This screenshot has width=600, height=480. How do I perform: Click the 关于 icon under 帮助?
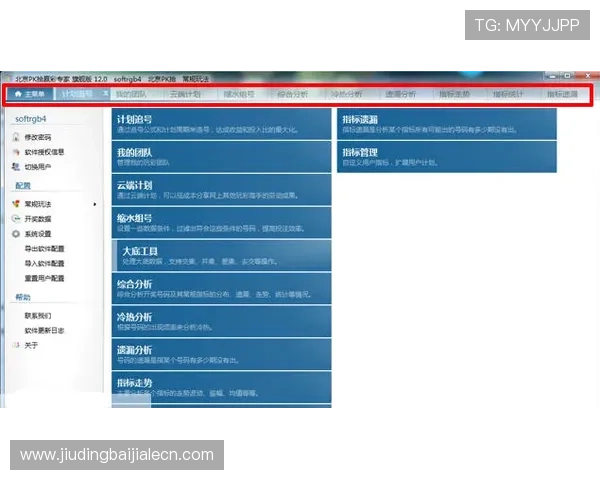[16, 345]
